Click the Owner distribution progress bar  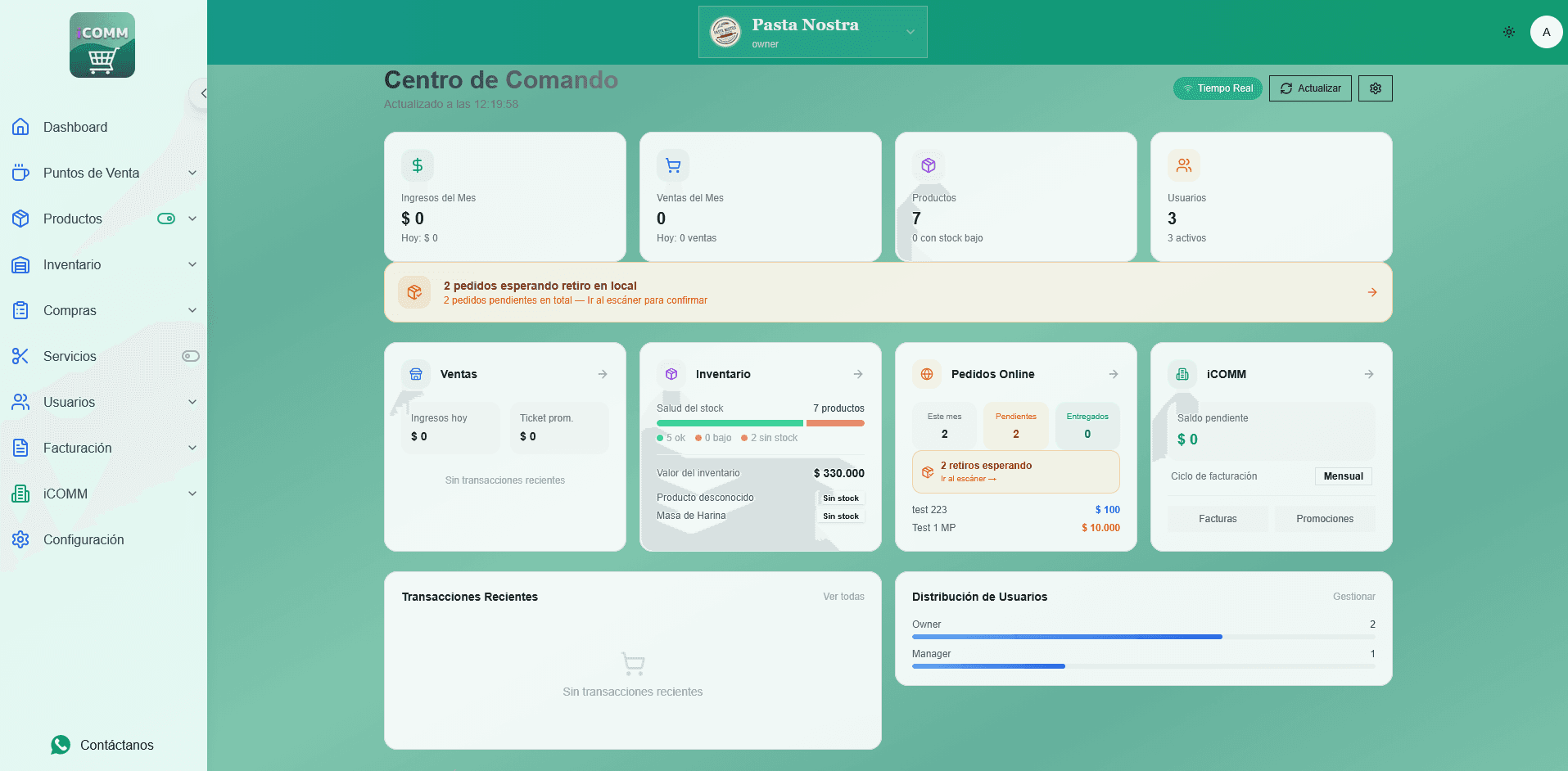(1067, 636)
